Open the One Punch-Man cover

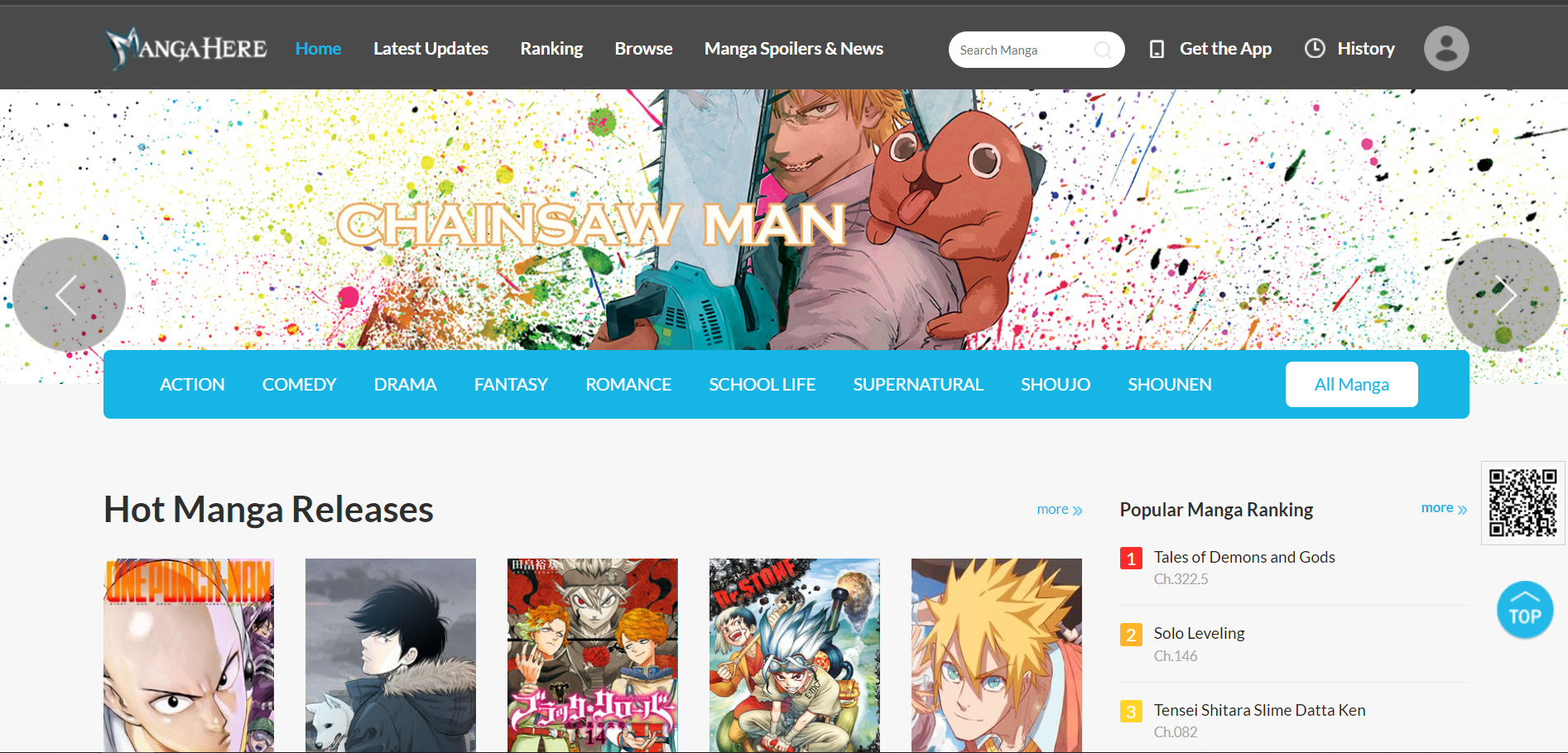point(189,655)
